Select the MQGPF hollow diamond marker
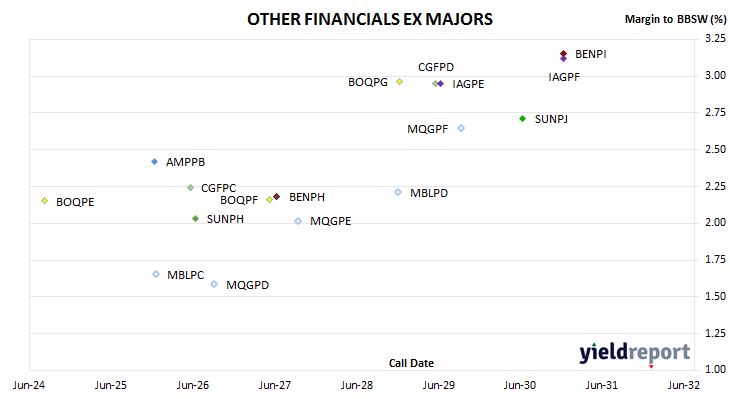The width and height of the screenshot is (730, 399). tap(461, 128)
